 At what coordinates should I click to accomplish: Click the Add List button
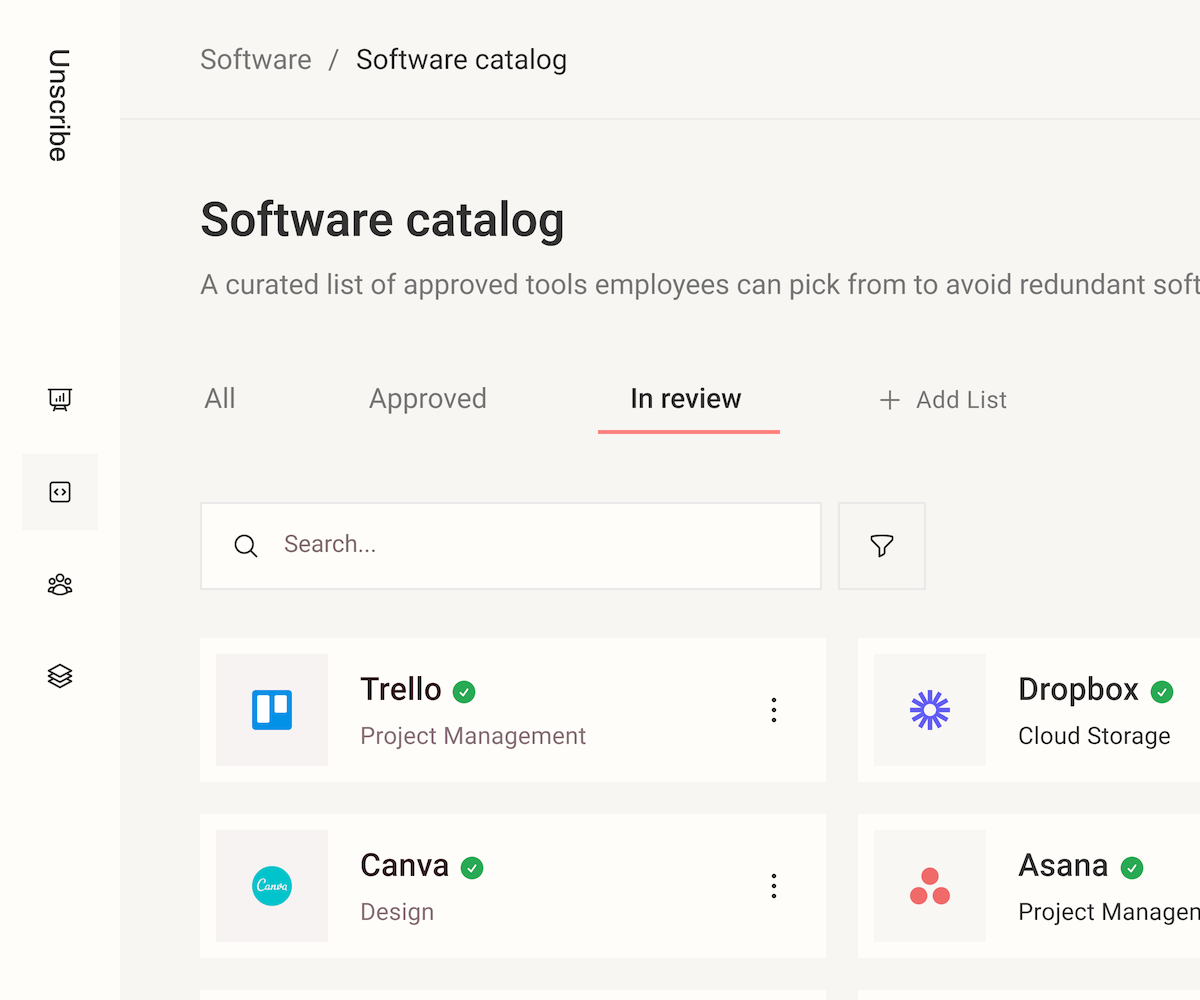[943, 400]
